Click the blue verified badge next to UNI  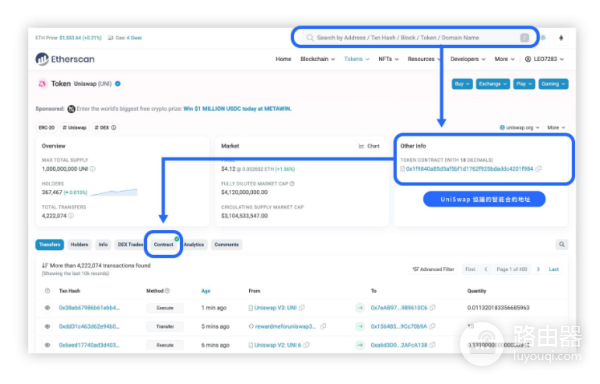[118, 84]
